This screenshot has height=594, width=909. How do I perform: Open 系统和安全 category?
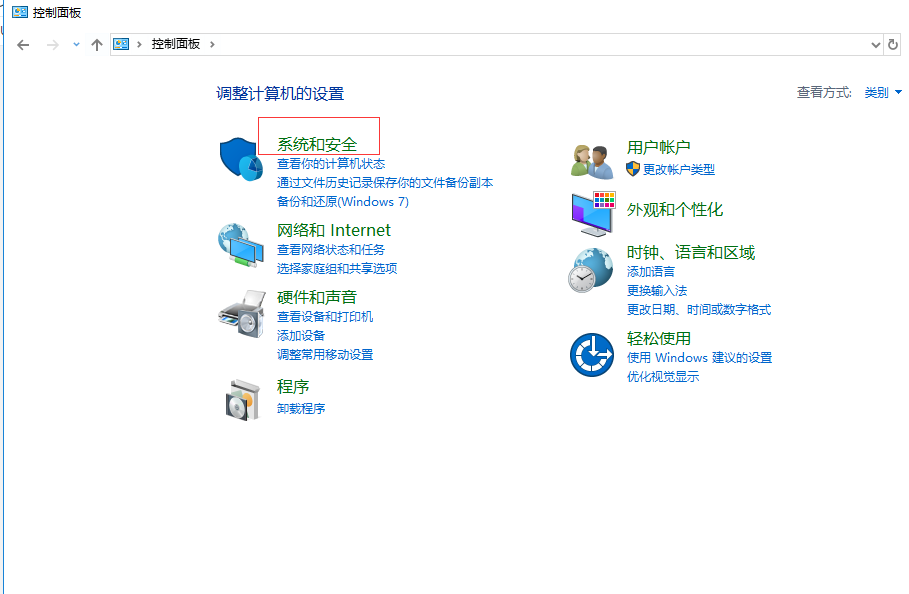pyautogui.click(x=317, y=144)
